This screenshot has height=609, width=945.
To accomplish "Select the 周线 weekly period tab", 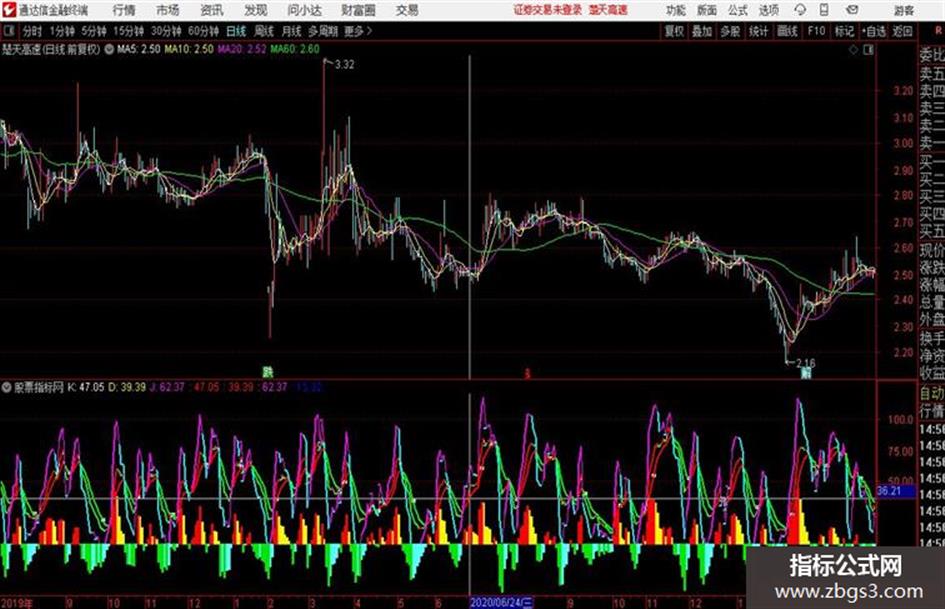I will tap(264, 31).
